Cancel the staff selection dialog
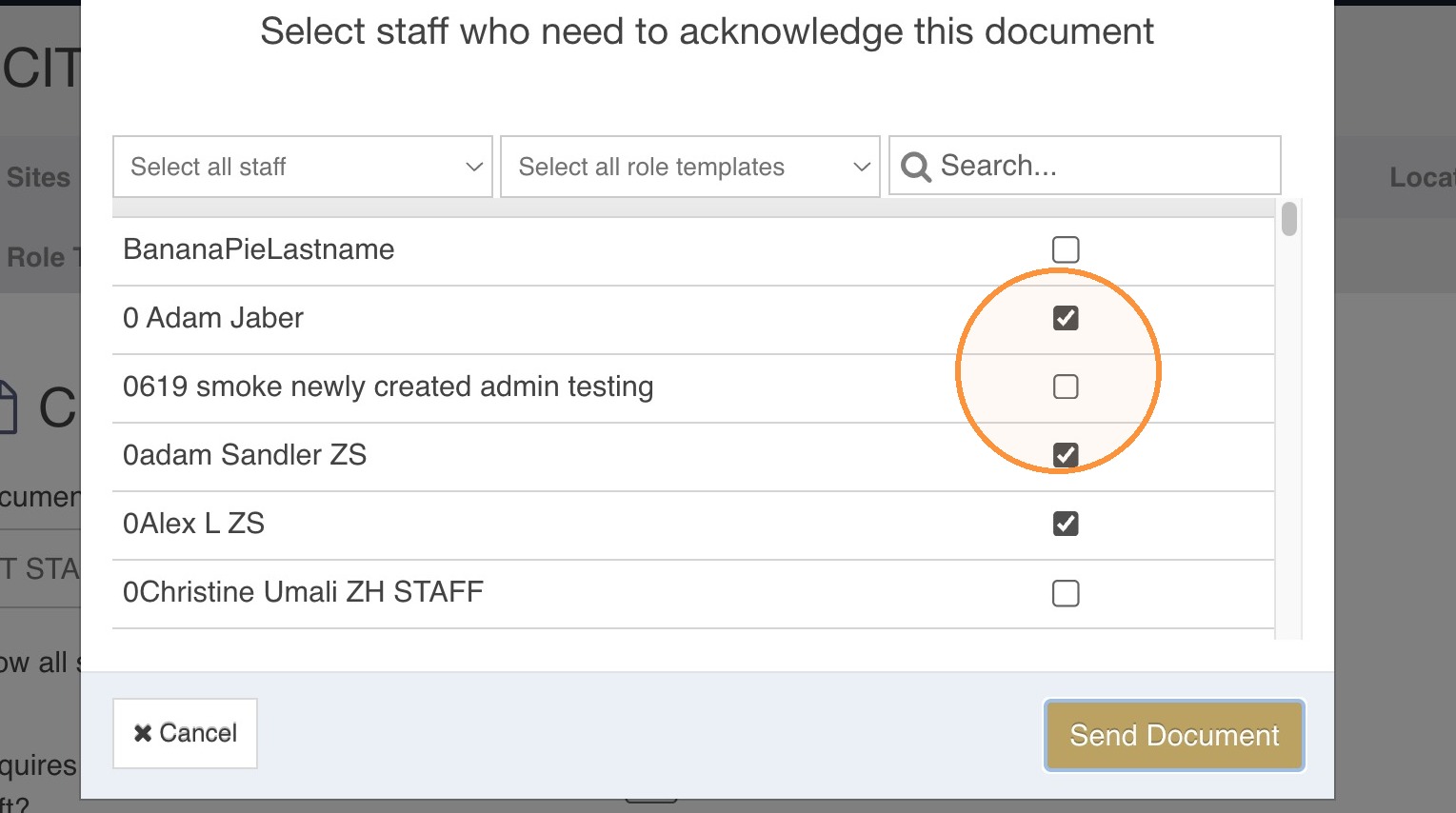Screen dimensions: 1456x813 click(185, 733)
